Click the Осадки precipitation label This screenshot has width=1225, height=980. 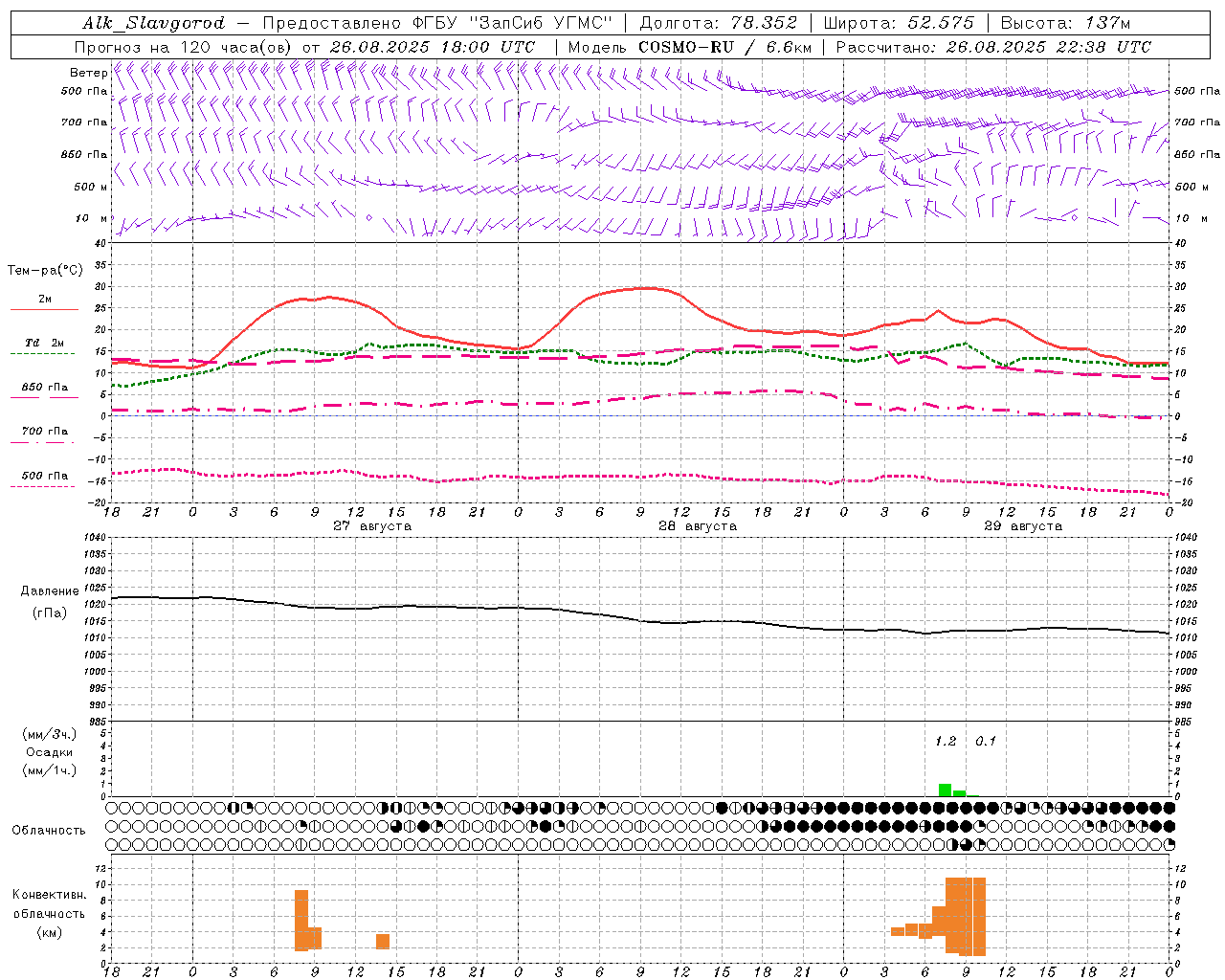50,752
